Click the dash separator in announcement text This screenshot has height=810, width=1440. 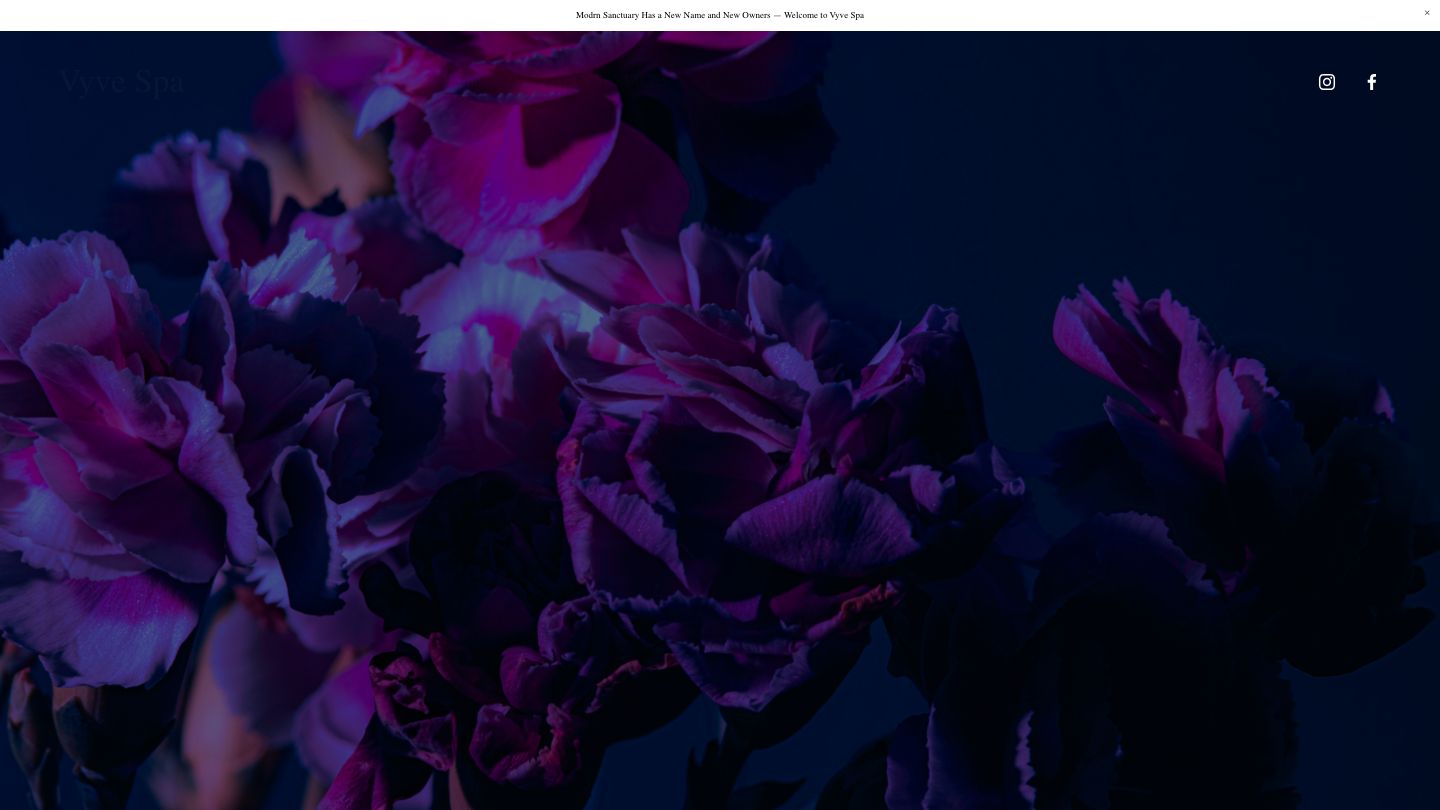coord(777,15)
